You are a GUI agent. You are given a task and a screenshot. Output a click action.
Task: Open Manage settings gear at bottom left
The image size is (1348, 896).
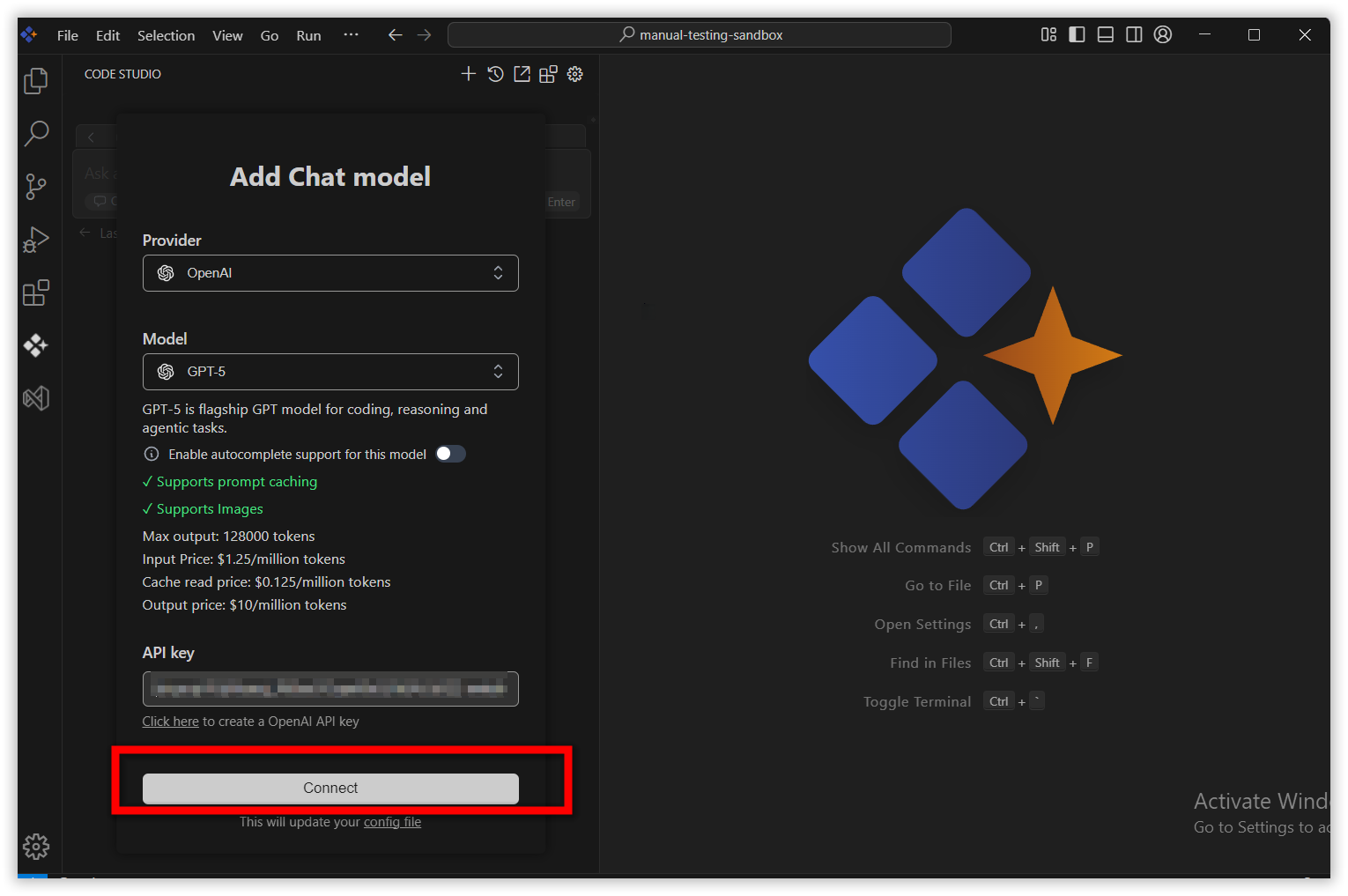tap(35, 846)
